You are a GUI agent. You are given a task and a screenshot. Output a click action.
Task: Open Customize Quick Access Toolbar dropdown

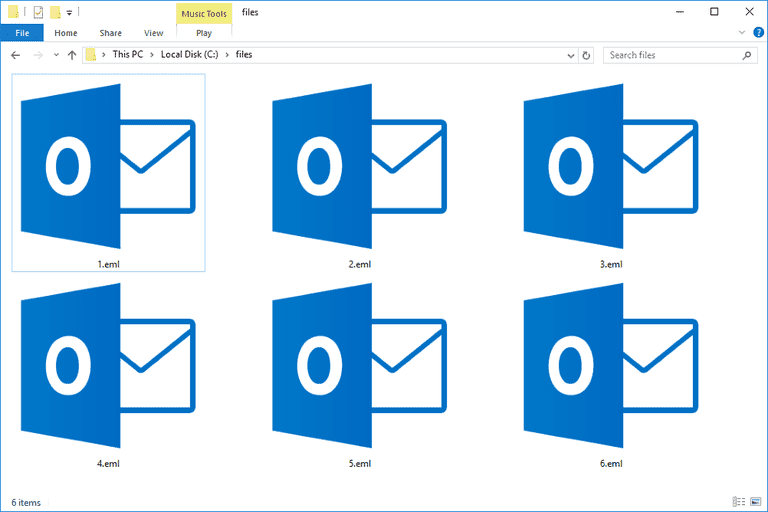pos(69,13)
